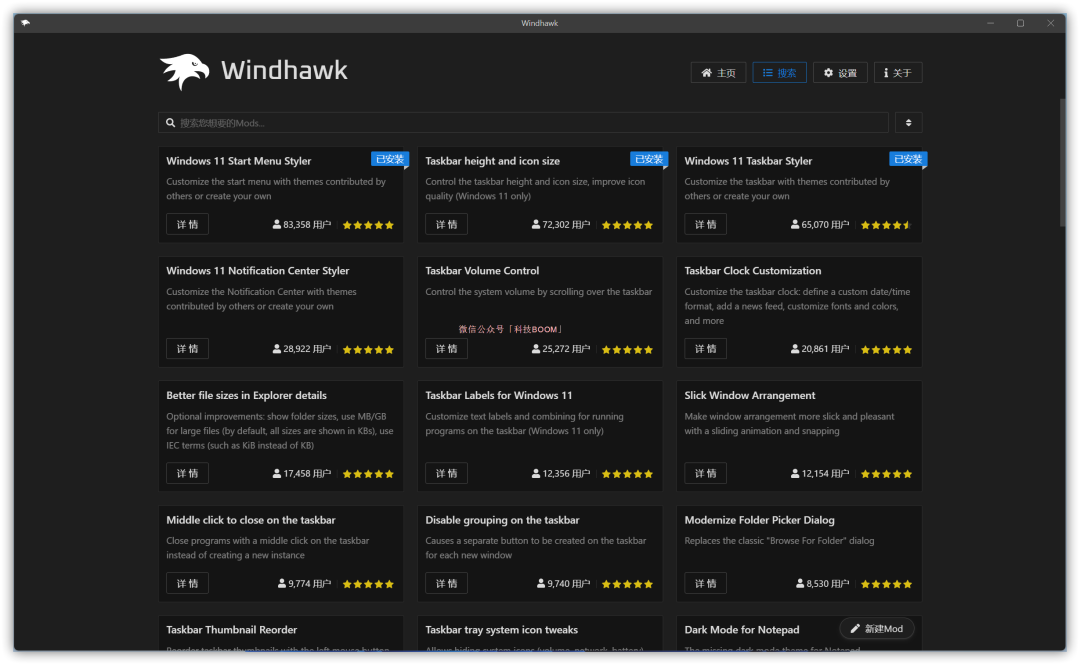
Task: Focus the Mods search input field
Action: (x=523, y=123)
